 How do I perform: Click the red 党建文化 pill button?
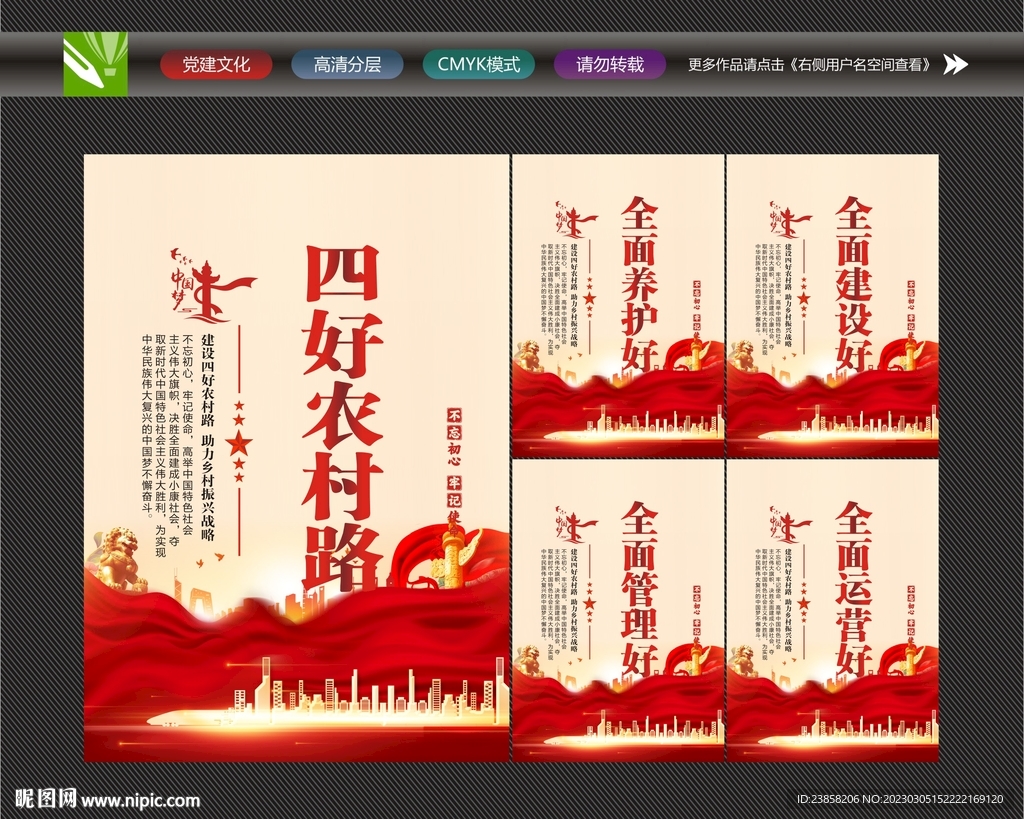(216, 65)
